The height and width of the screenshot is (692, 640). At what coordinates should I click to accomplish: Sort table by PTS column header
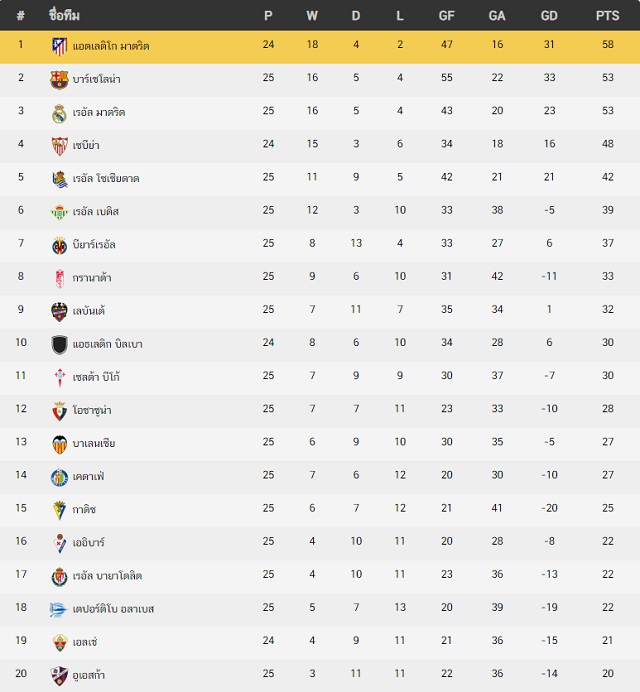pos(607,16)
